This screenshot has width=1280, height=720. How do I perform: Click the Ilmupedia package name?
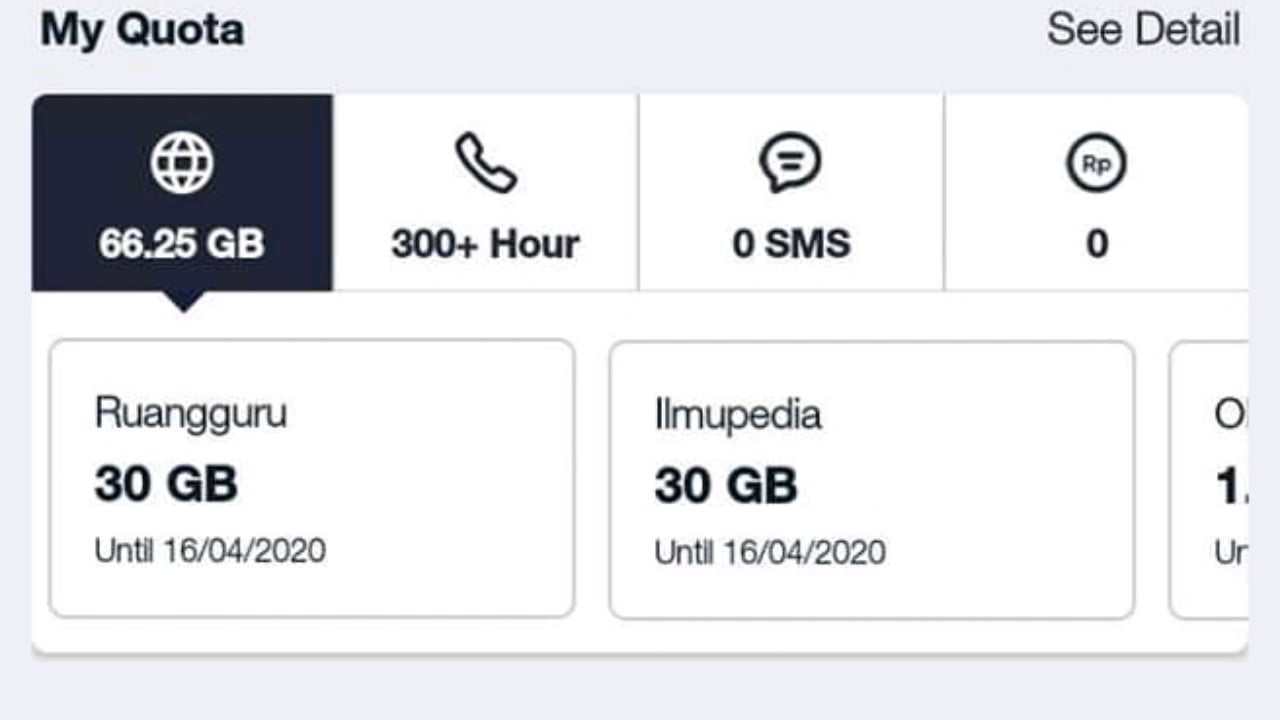(738, 415)
